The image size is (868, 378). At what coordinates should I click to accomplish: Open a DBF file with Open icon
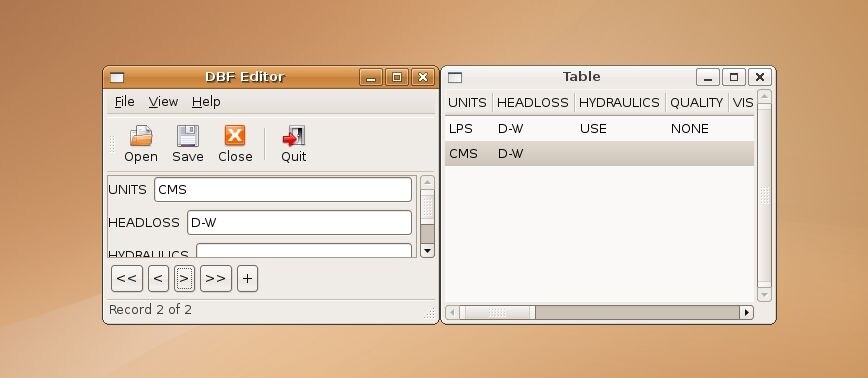pos(141,144)
